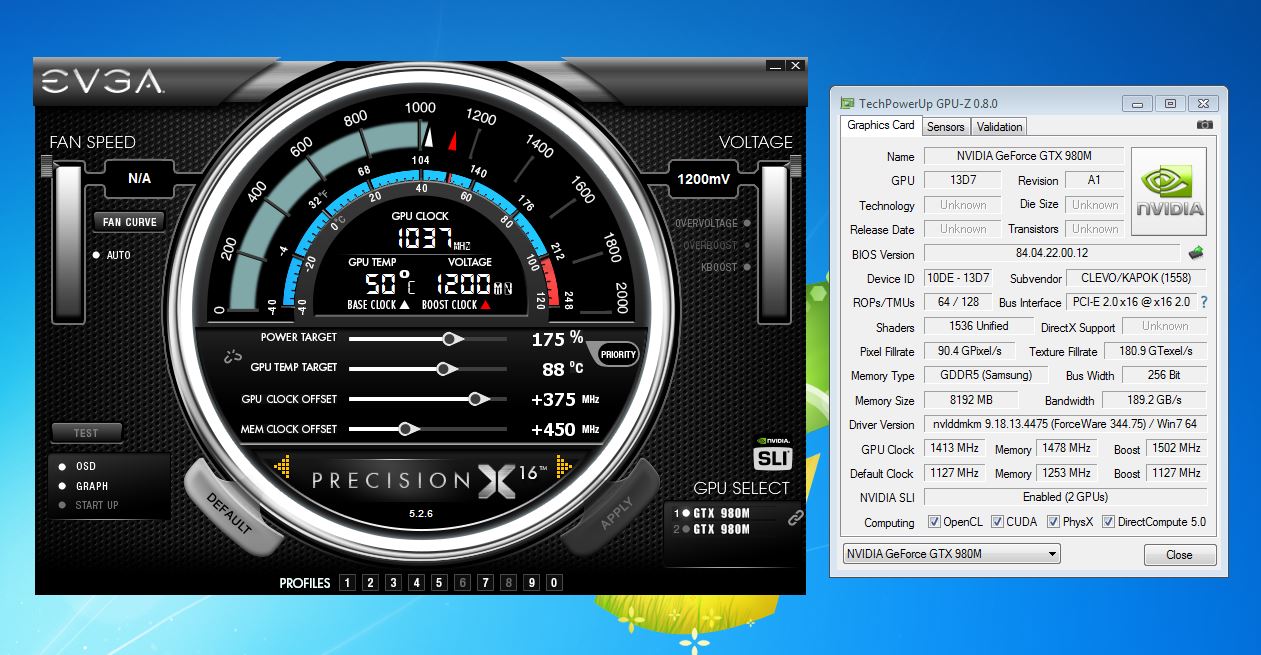
Task: Click the APPLY button
Action: pos(616,512)
